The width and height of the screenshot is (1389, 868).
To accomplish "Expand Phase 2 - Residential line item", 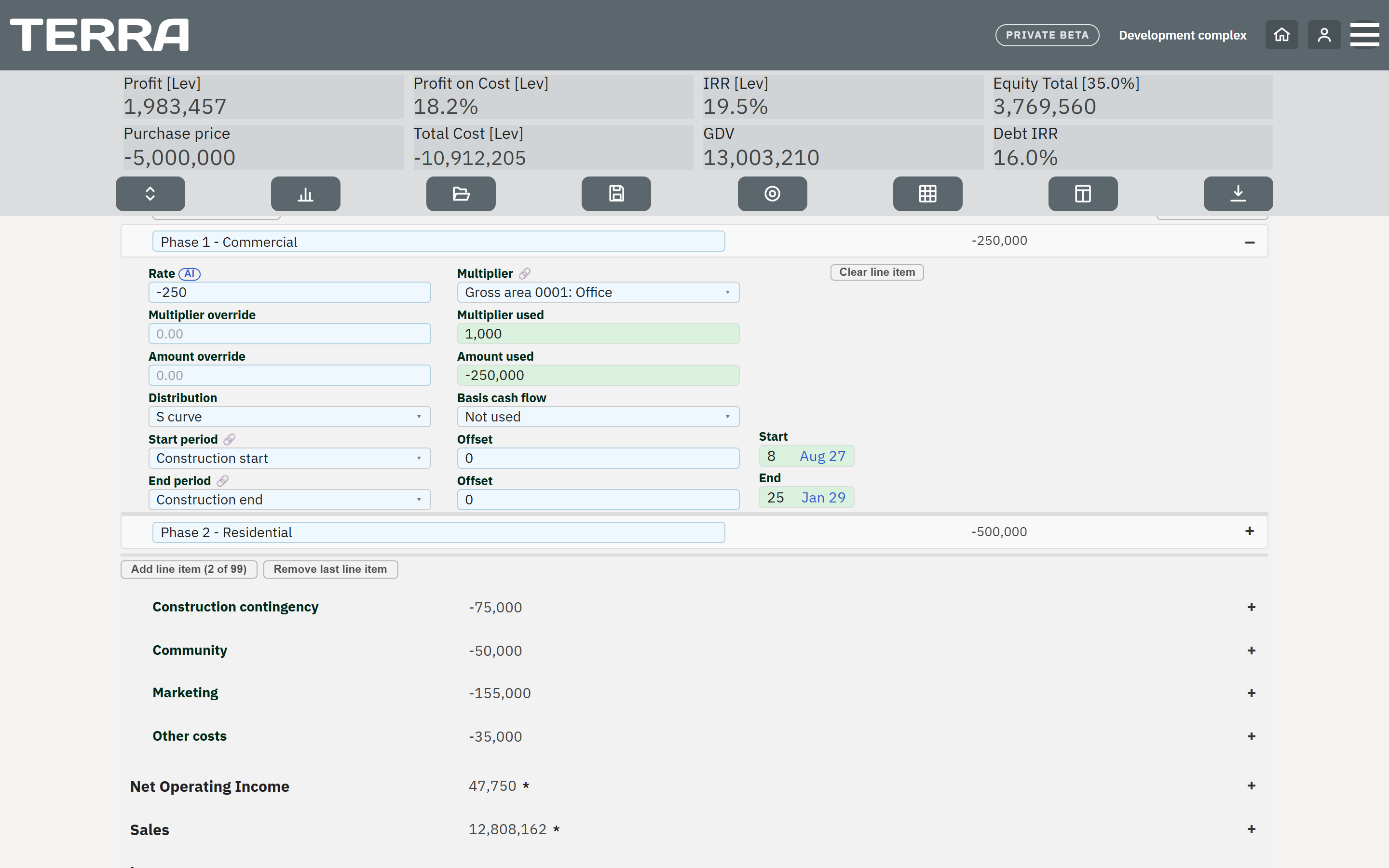I will click(1250, 531).
